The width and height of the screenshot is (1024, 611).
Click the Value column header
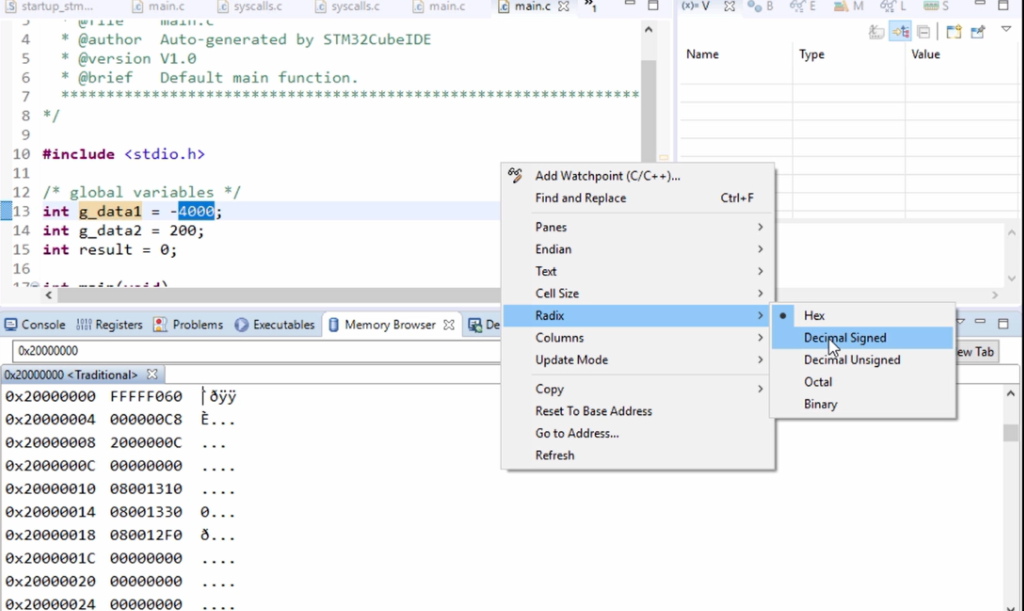pyautogui.click(x=925, y=54)
